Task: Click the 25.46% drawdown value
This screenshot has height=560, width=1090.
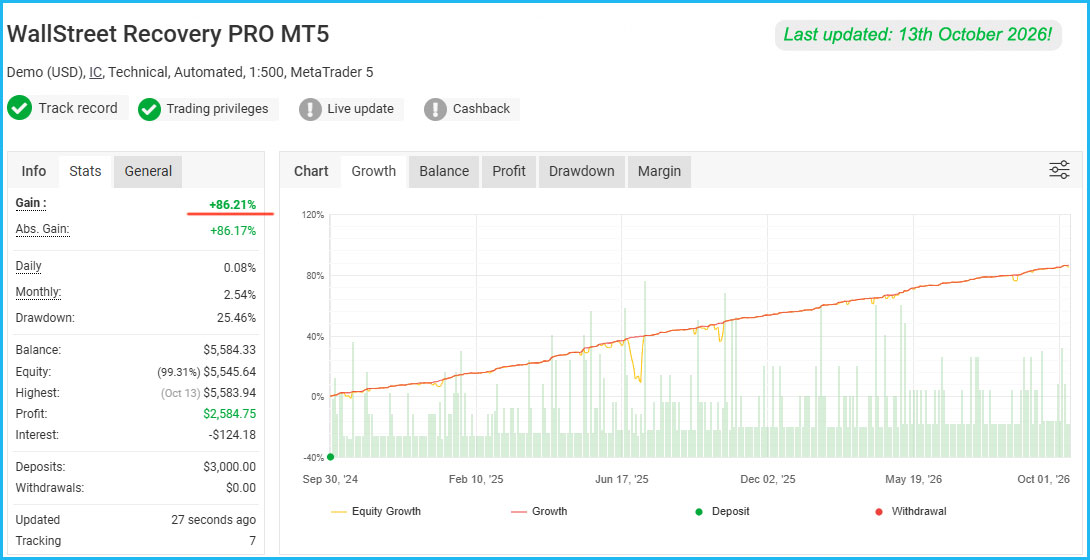Action: [236, 318]
